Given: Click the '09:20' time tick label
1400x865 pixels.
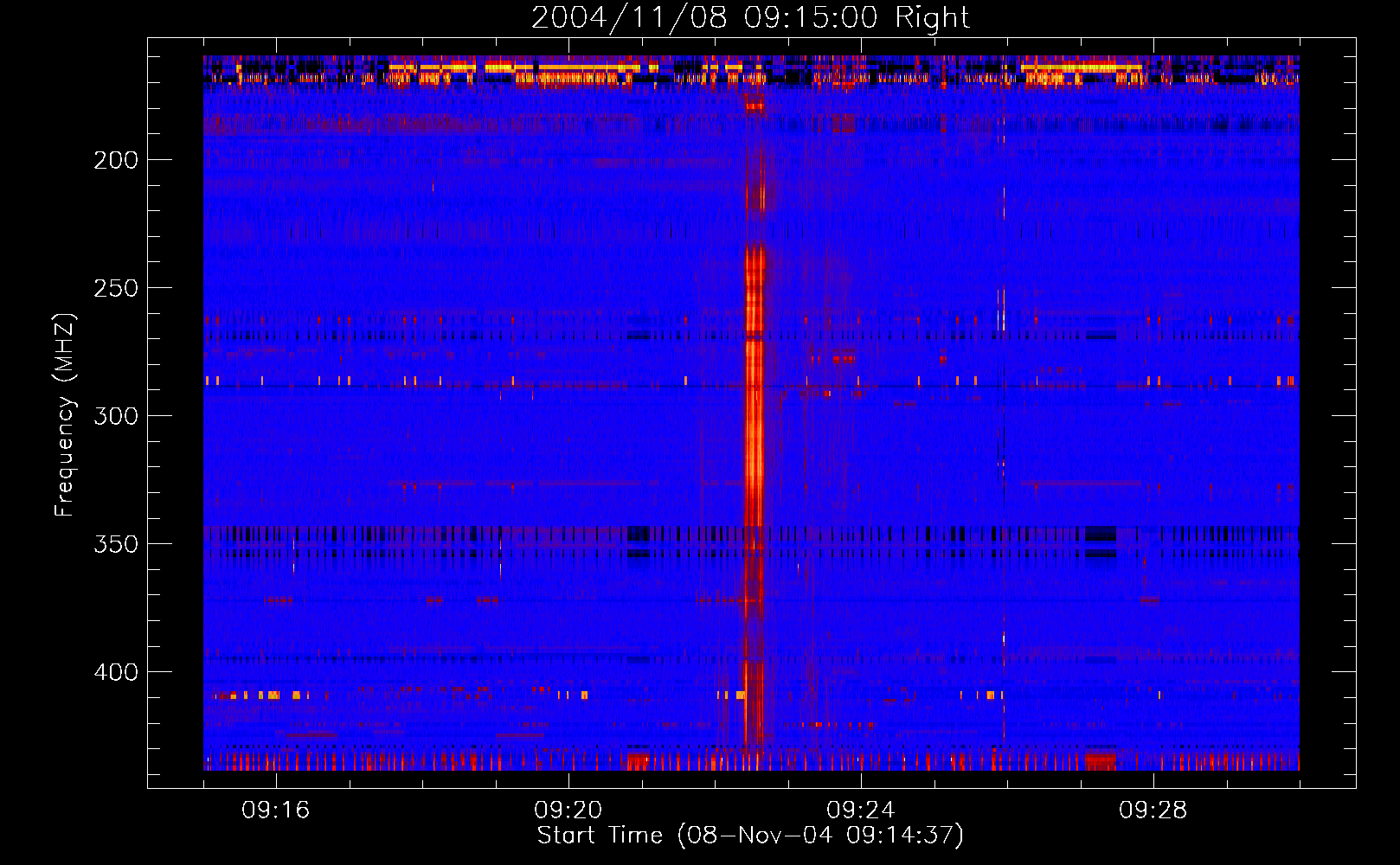Looking at the screenshot, I should coord(568,811).
